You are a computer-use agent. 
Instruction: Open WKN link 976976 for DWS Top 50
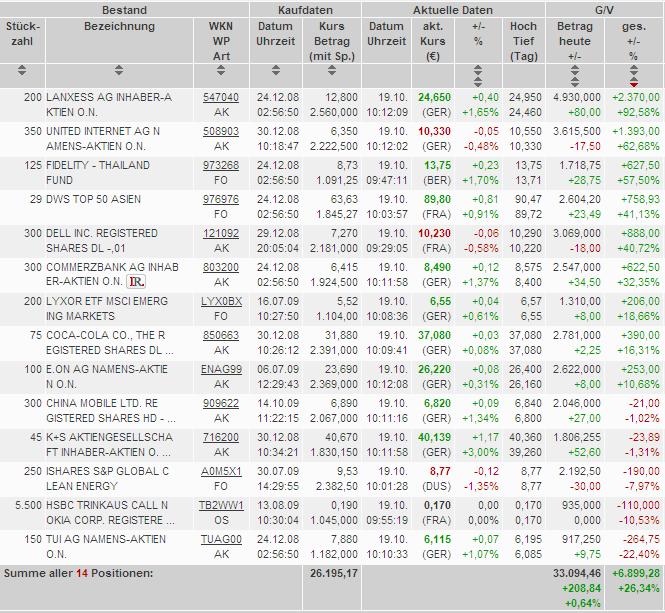[x=221, y=199]
